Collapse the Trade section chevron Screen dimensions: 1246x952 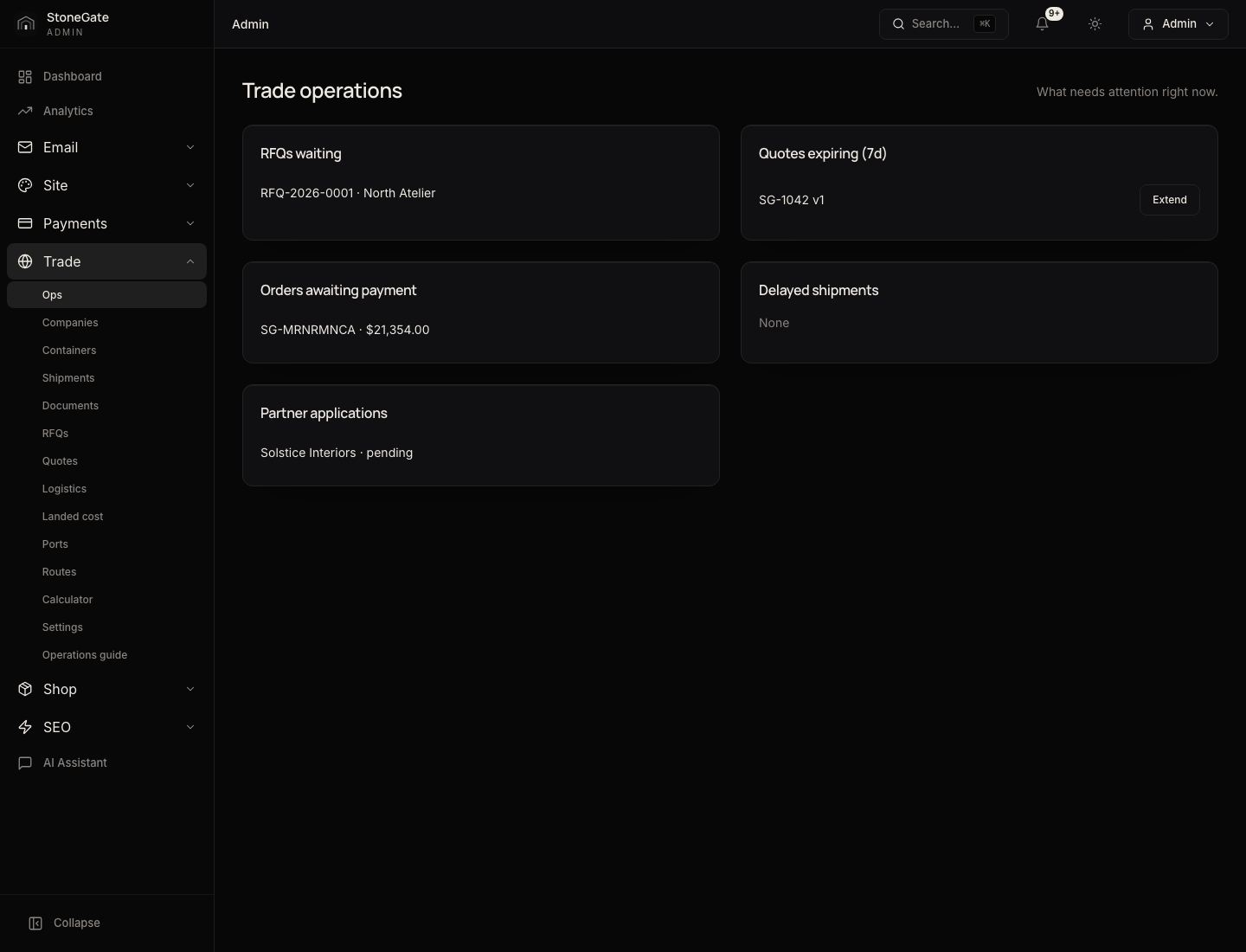point(190,261)
